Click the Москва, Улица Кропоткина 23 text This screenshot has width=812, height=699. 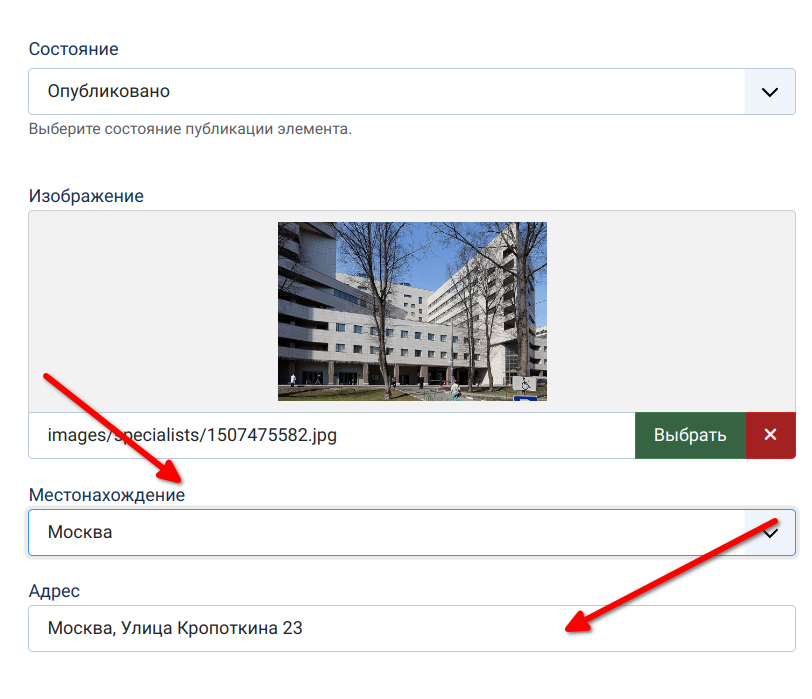point(175,628)
